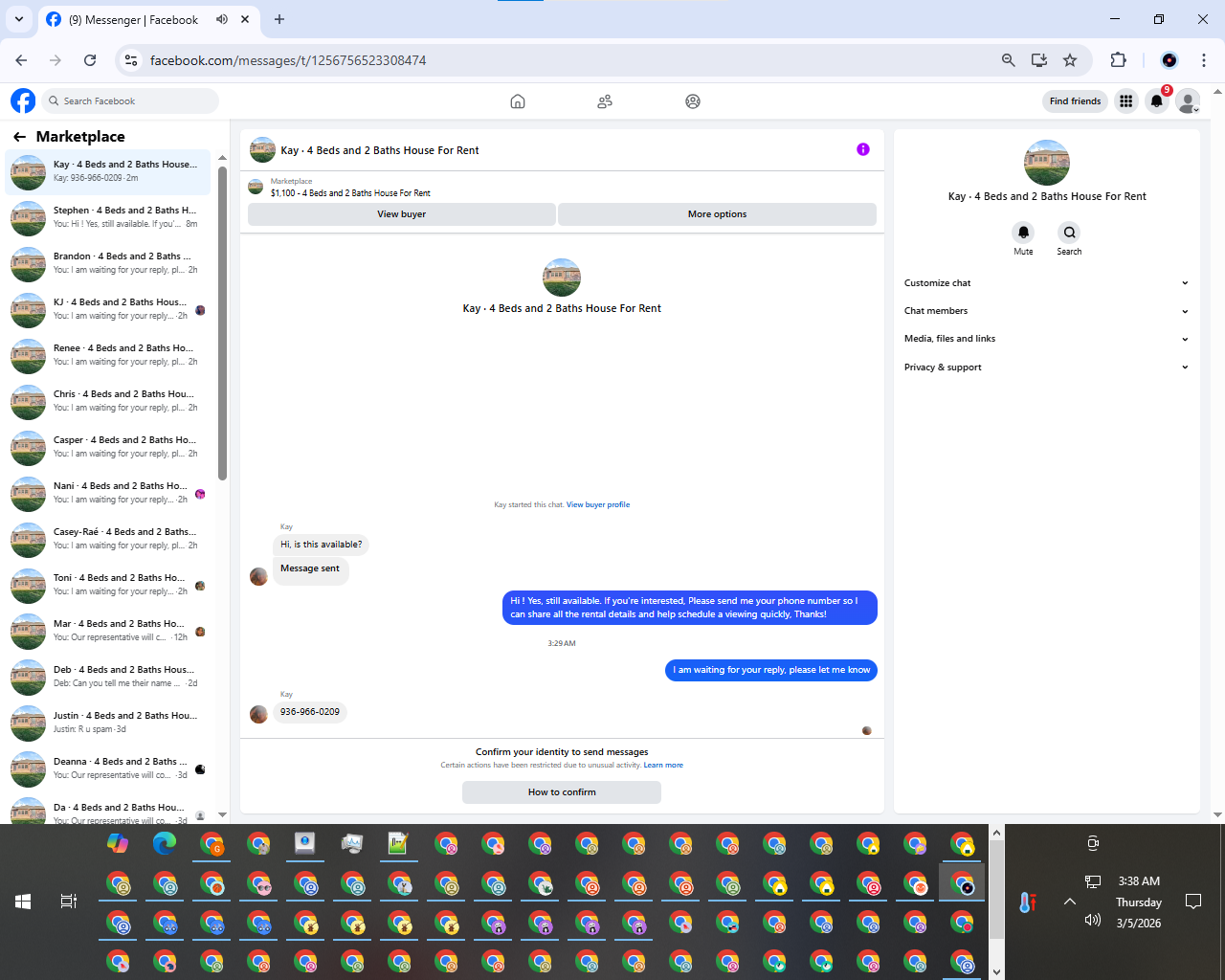Mute the Messenger tab via its speaker icon
The image size is (1225, 980).
point(222,19)
